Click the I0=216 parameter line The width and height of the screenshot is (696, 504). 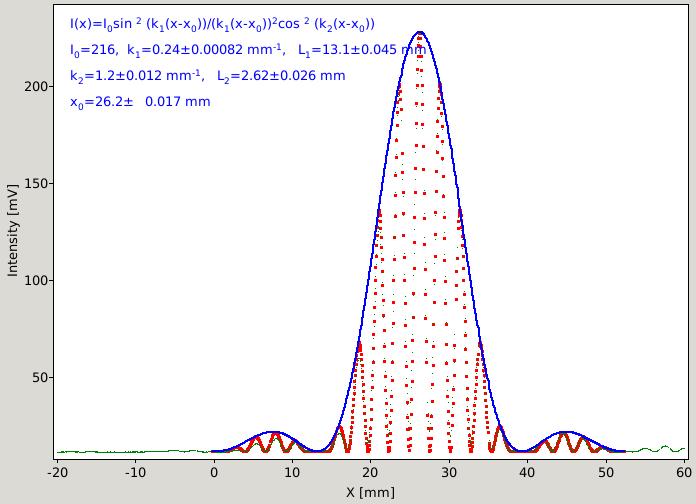click(x=248, y=50)
